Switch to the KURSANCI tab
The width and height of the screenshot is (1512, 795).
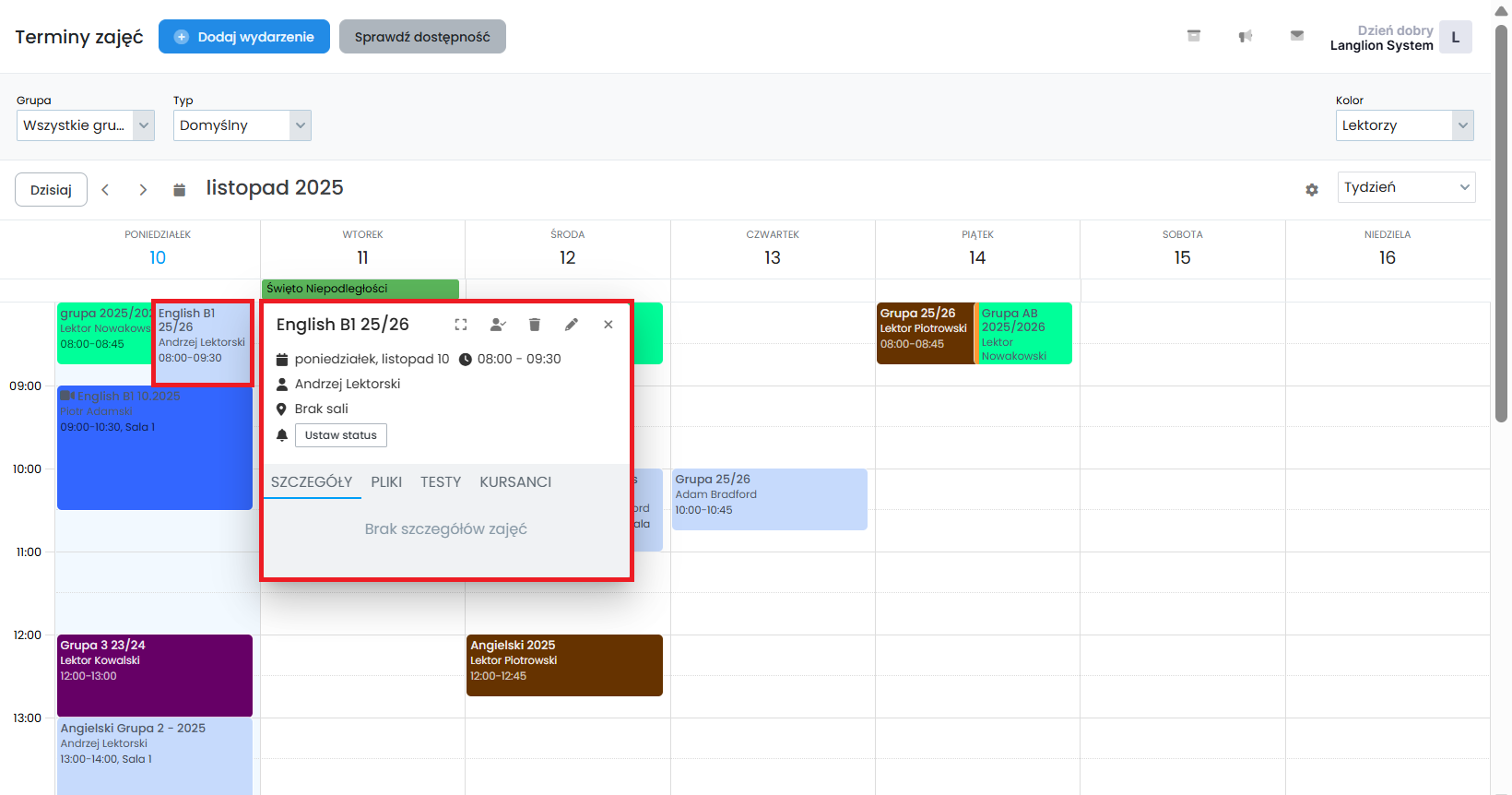515,481
